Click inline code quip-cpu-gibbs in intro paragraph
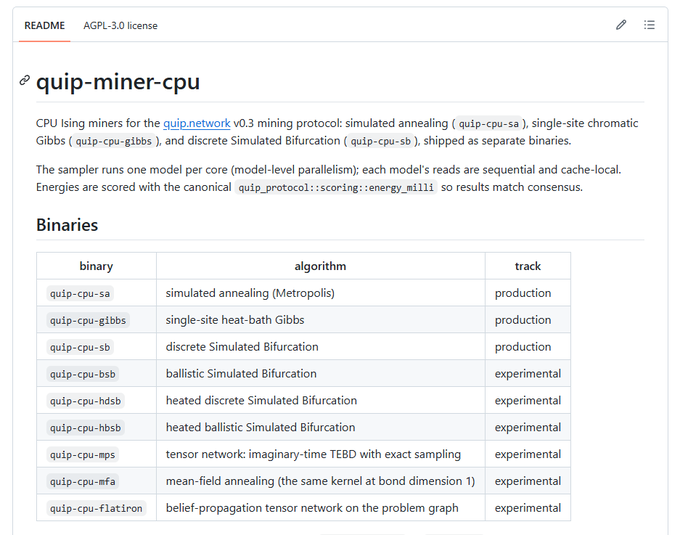Screen dimensions: 680x535 click(x=114, y=141)
